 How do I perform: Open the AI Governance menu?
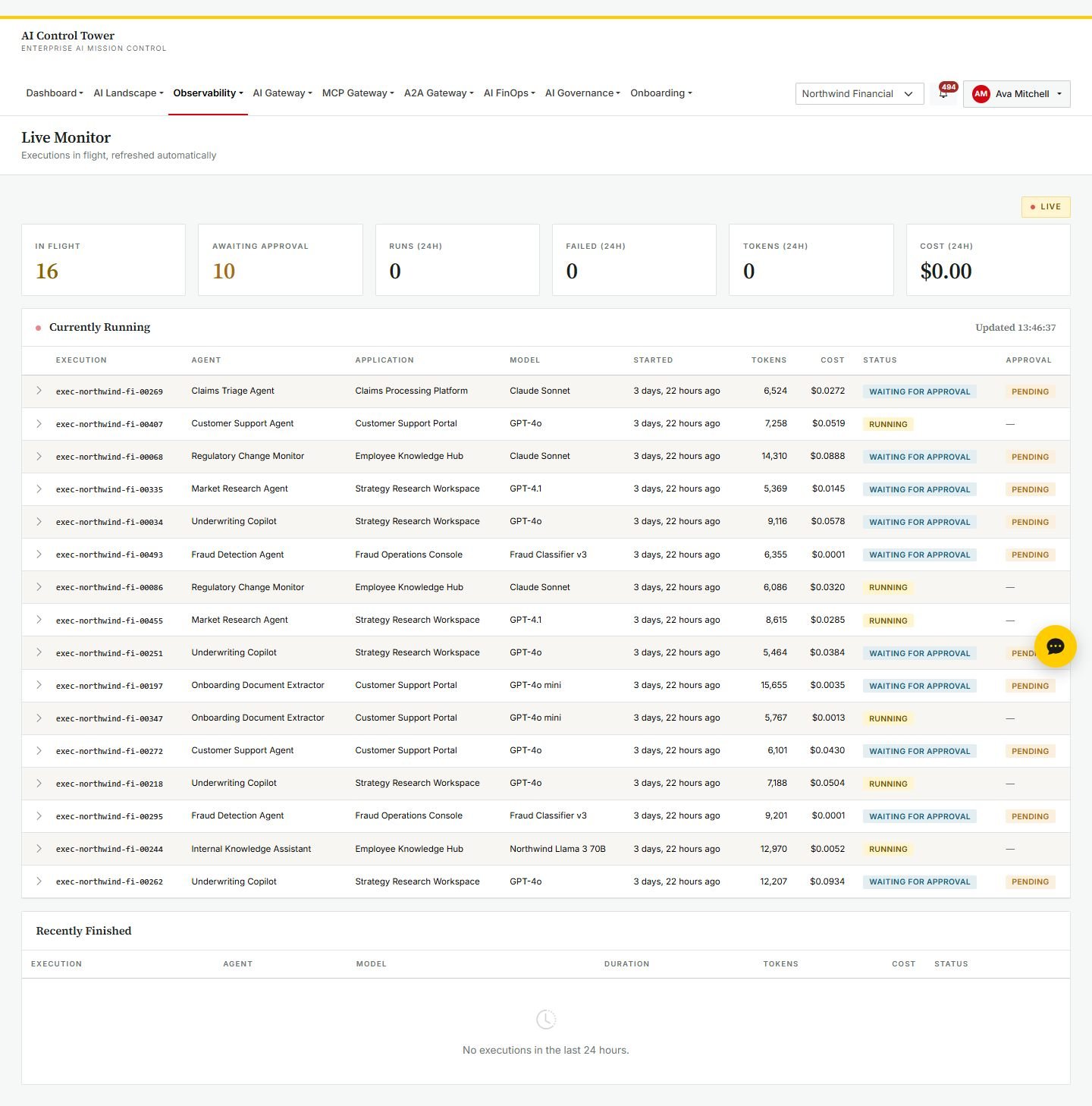point(582,93)
